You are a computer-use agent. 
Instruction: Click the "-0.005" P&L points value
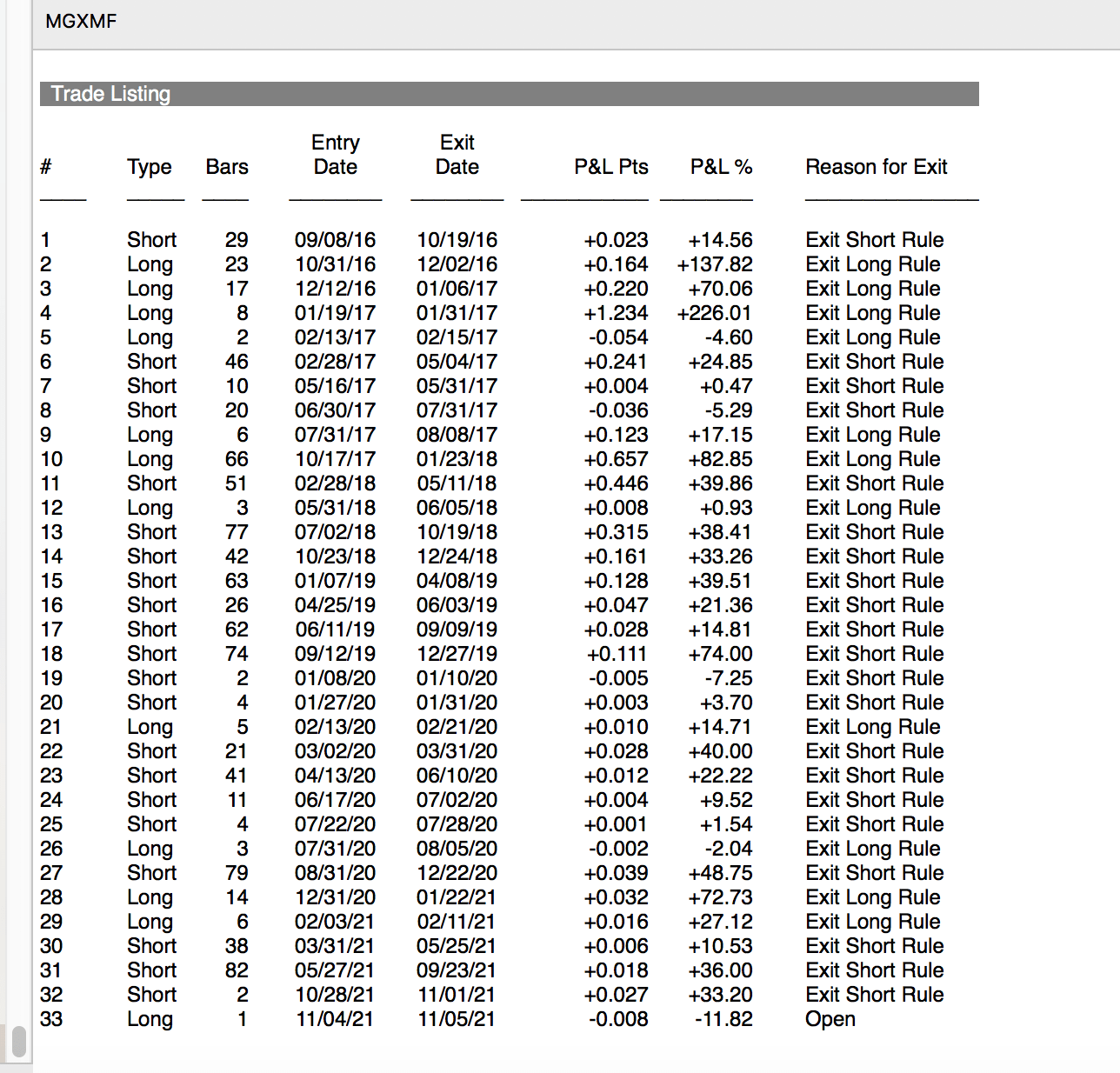(618, 678)
